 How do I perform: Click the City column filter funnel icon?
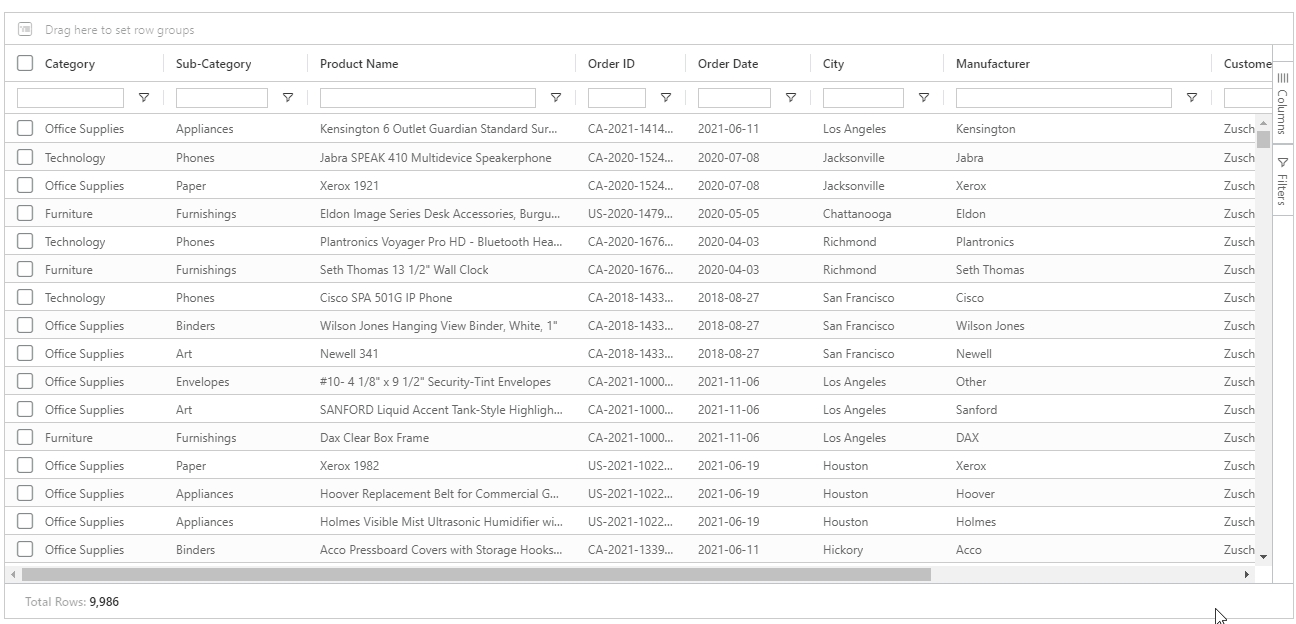point(924,98)
